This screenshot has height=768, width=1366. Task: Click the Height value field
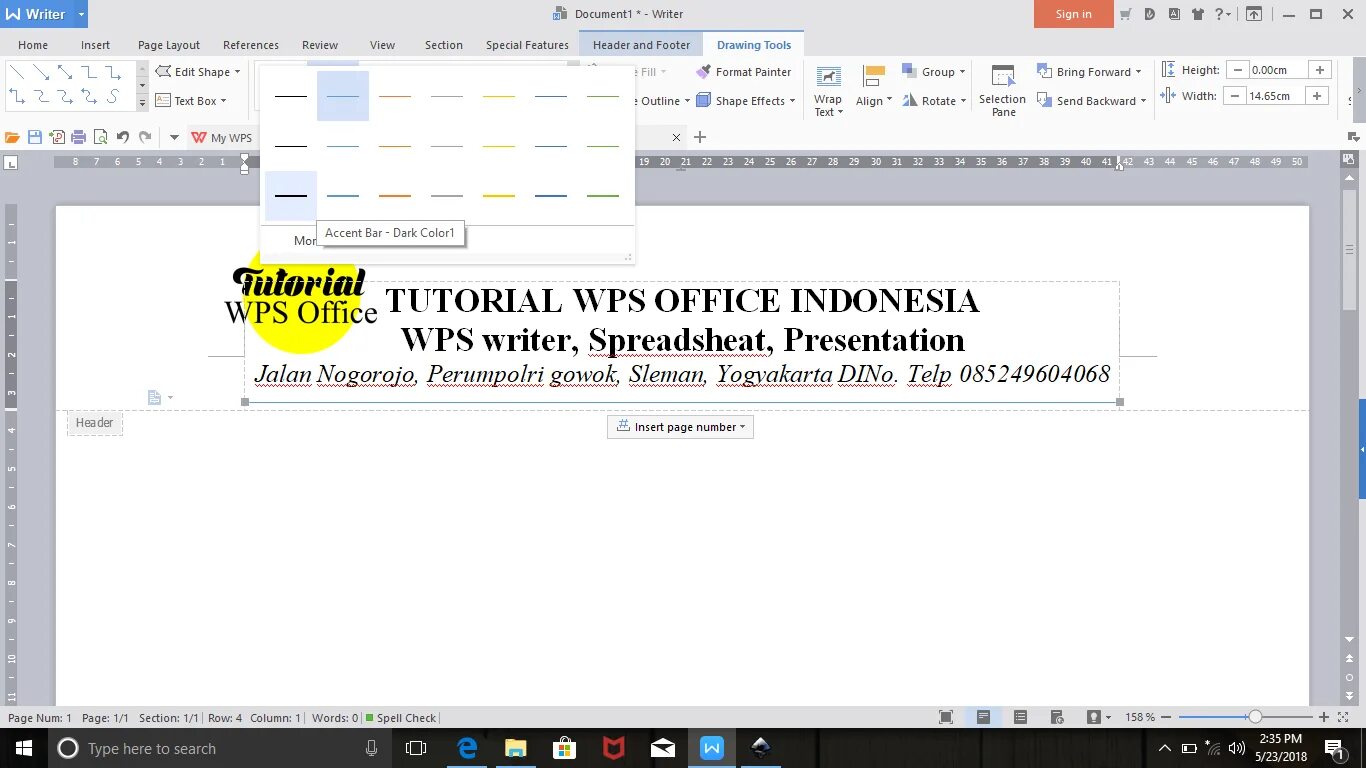tap(1279, 70)
